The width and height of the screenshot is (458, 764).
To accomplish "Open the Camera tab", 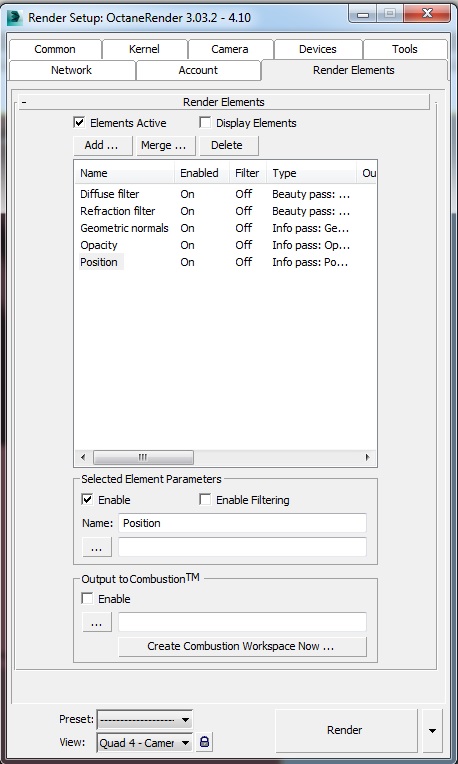I will click(x=230, y=49).
